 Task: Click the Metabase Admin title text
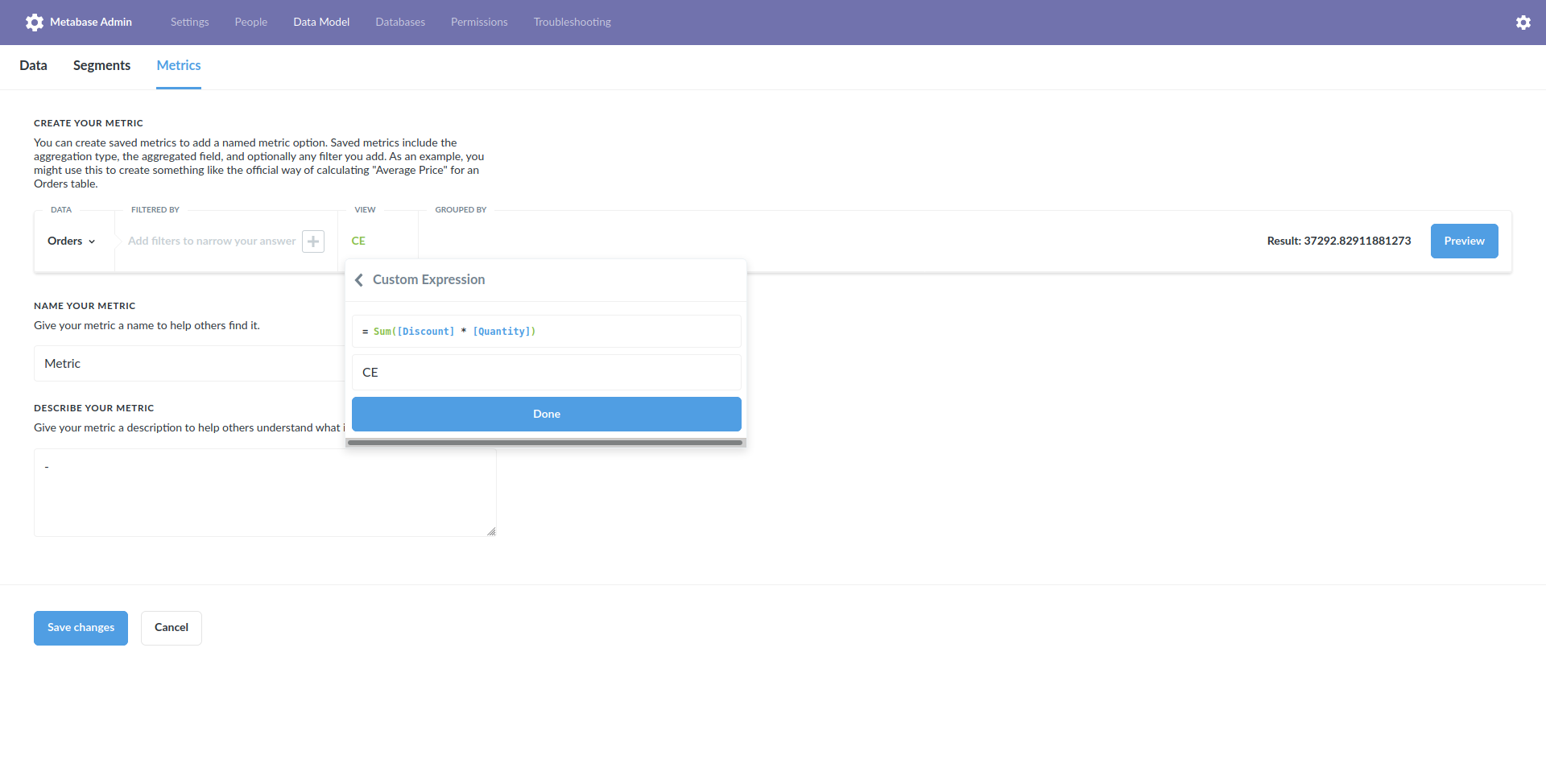click(91, 23)
